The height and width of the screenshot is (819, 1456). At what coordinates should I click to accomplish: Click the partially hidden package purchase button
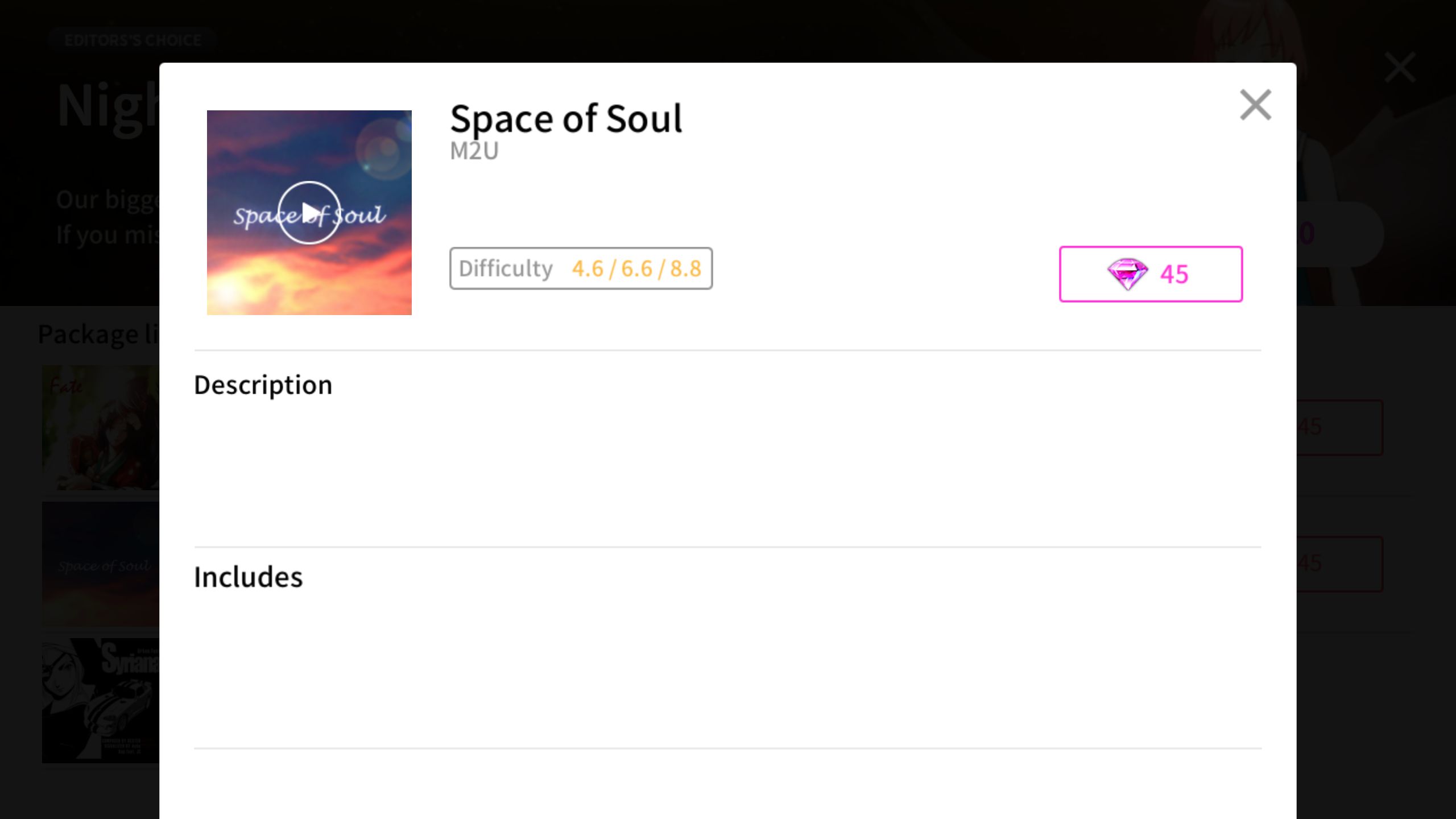coord(1339,234)
